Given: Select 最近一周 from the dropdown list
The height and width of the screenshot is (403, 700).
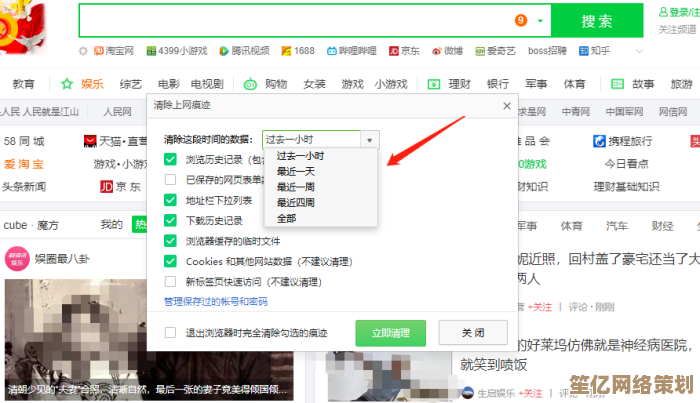Looking at the screenshot, I should point(294,186).
